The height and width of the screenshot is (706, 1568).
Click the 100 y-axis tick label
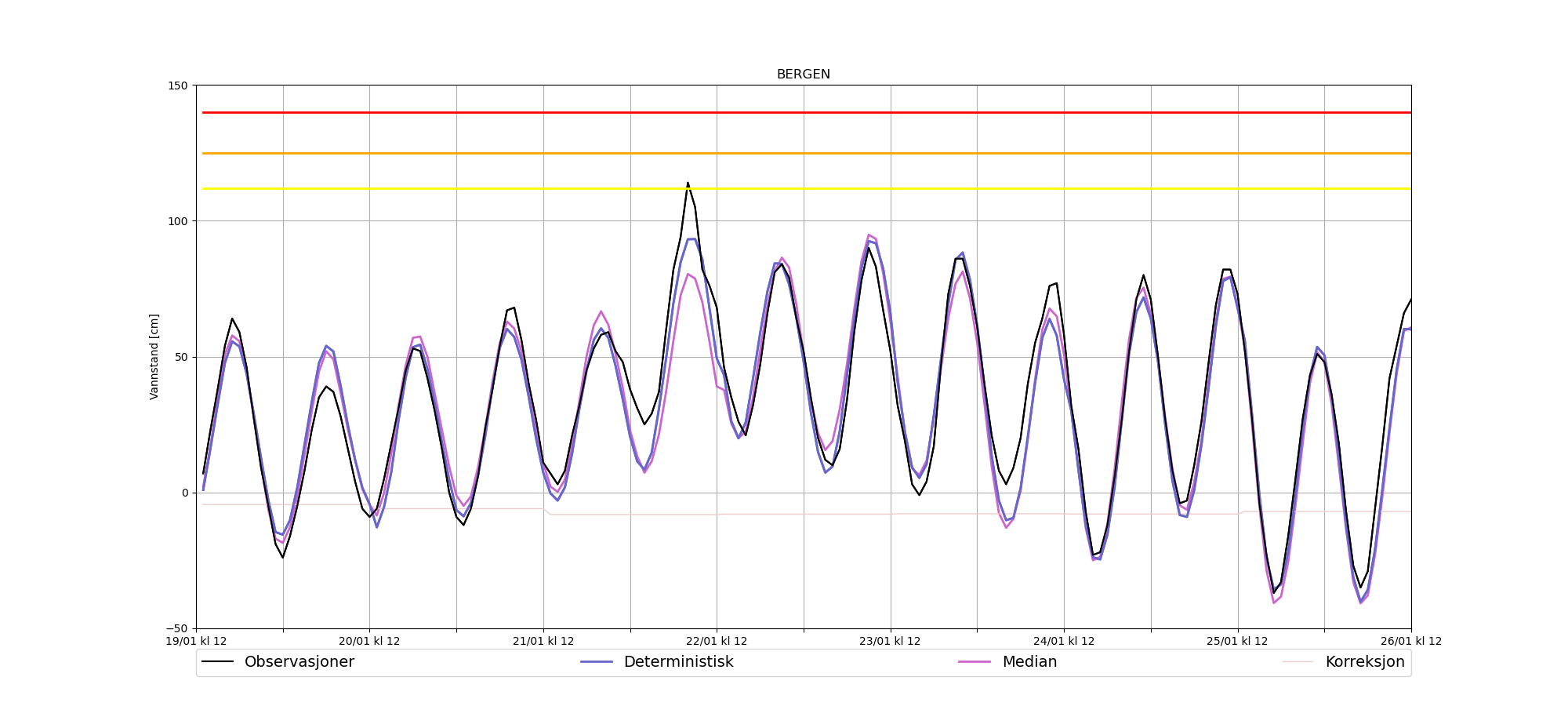coord(178,221)
